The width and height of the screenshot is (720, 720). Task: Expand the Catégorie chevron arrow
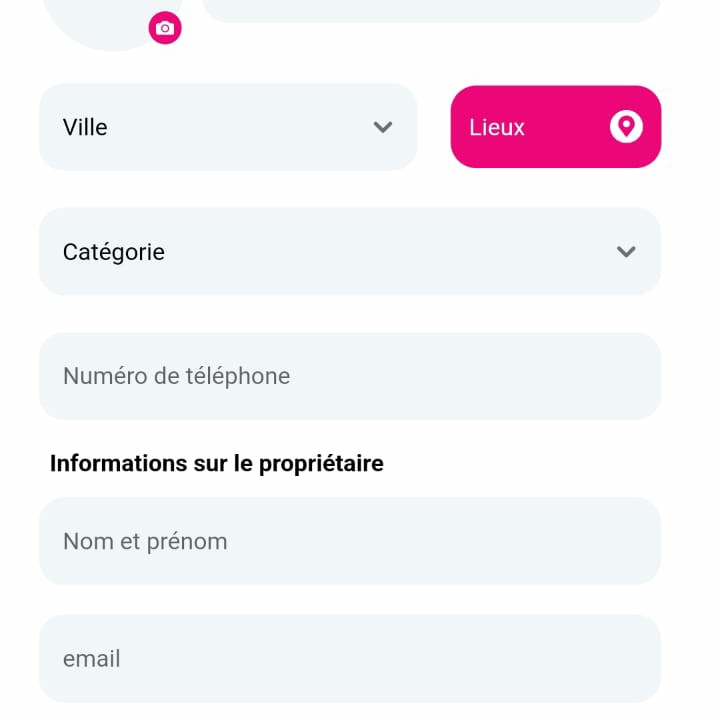(626, 251)
